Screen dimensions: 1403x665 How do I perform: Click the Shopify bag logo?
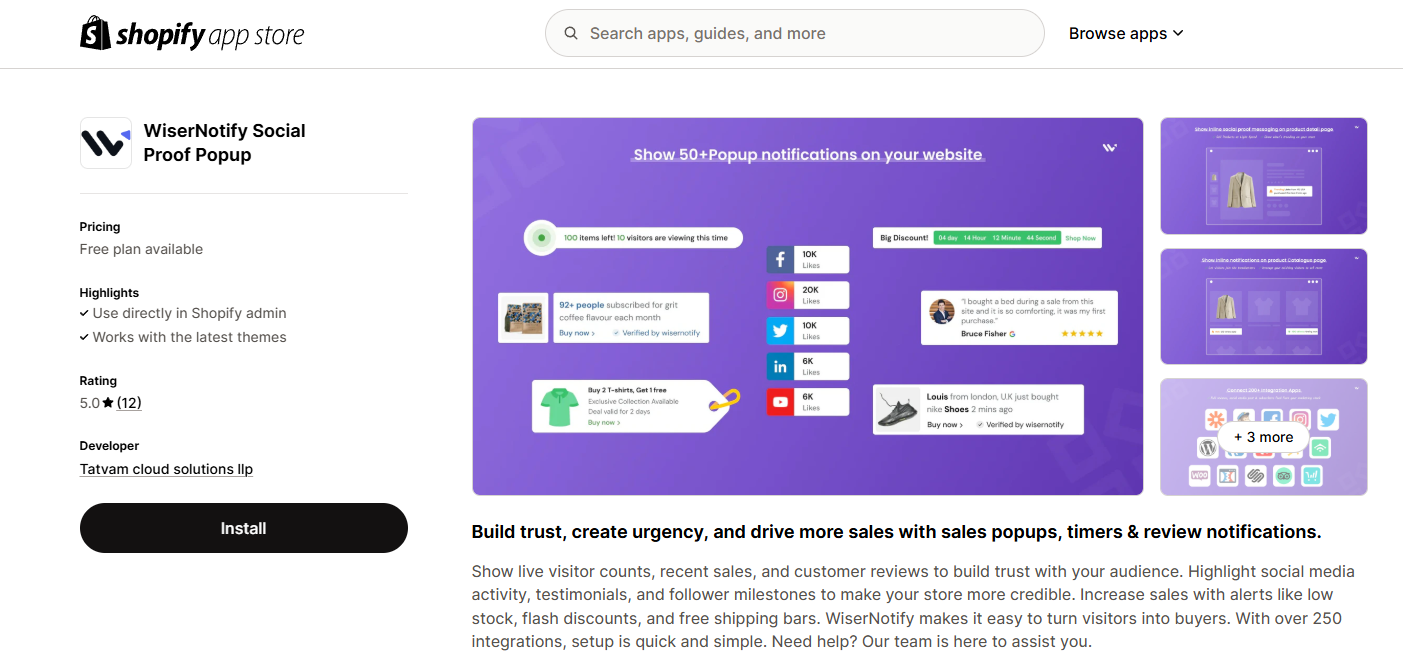[95, 32]
